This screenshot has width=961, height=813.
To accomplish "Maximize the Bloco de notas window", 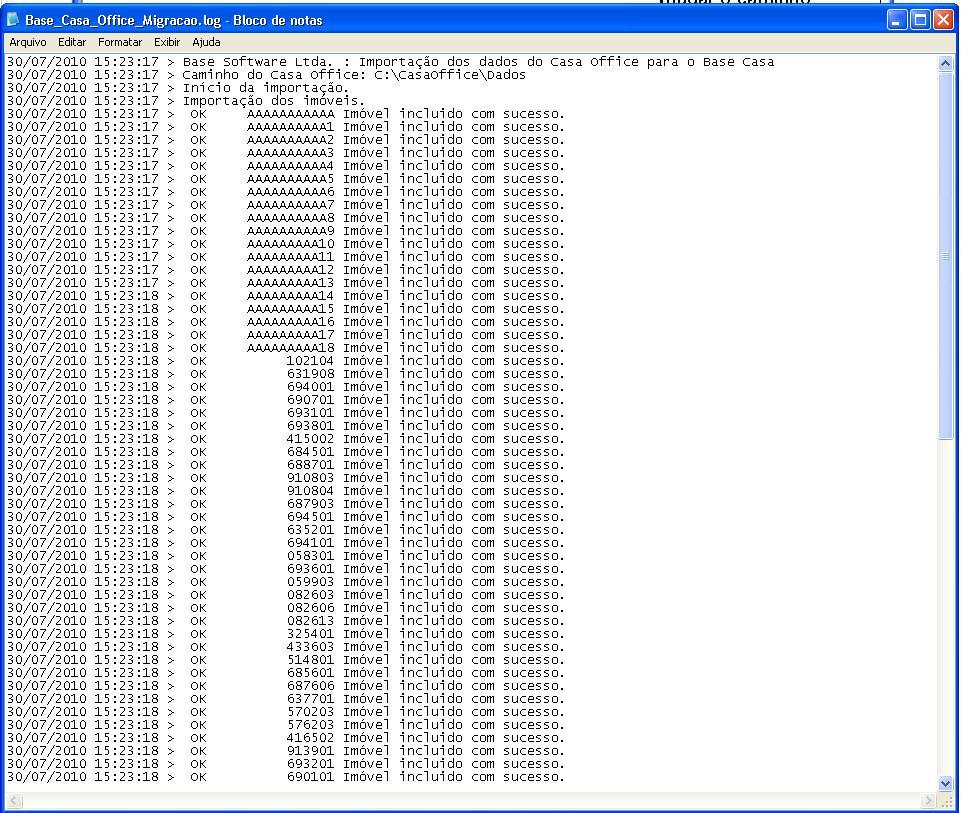I will point(919,20).
